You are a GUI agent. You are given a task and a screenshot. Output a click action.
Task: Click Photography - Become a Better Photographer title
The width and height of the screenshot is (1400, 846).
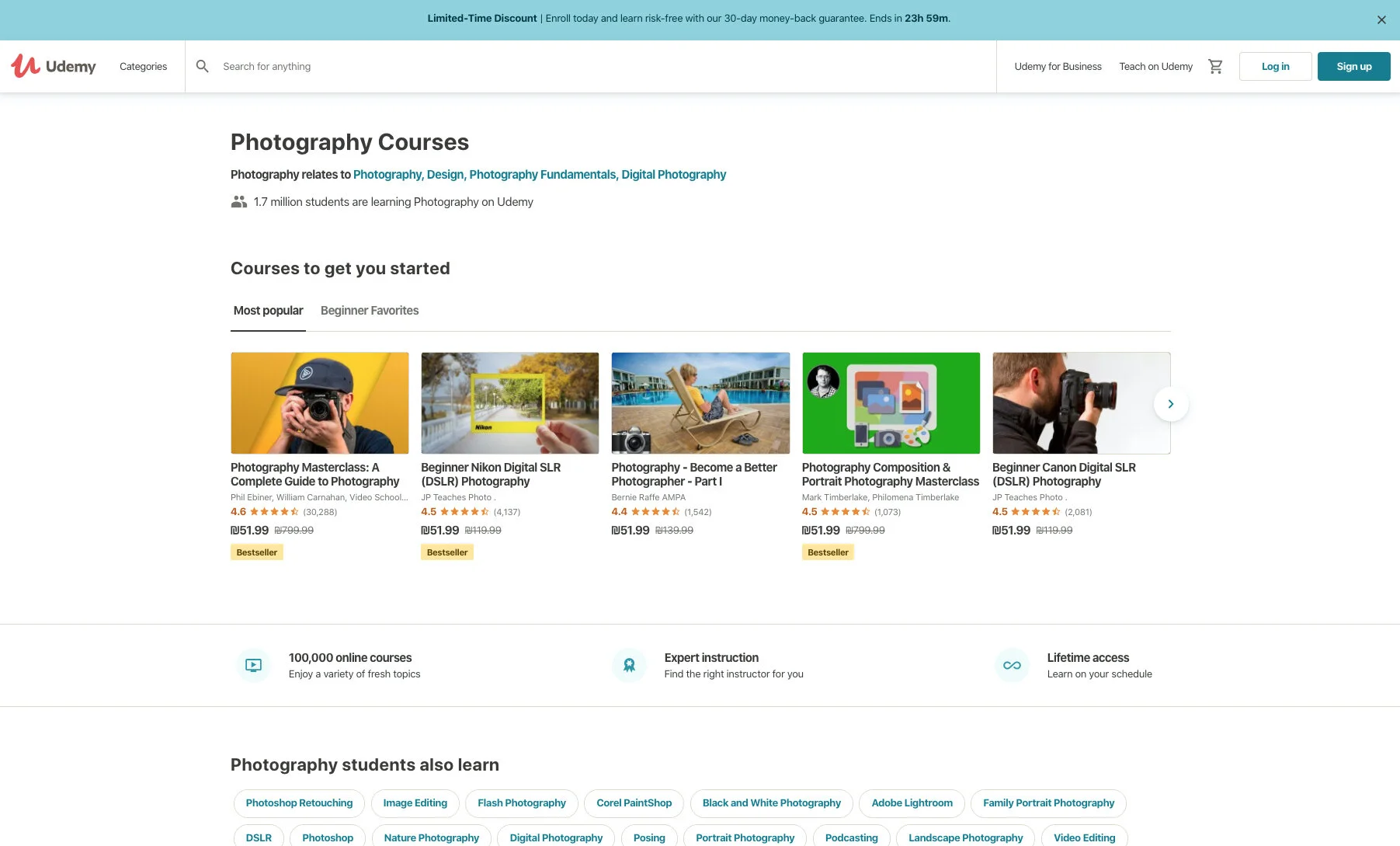pos(693,474)
